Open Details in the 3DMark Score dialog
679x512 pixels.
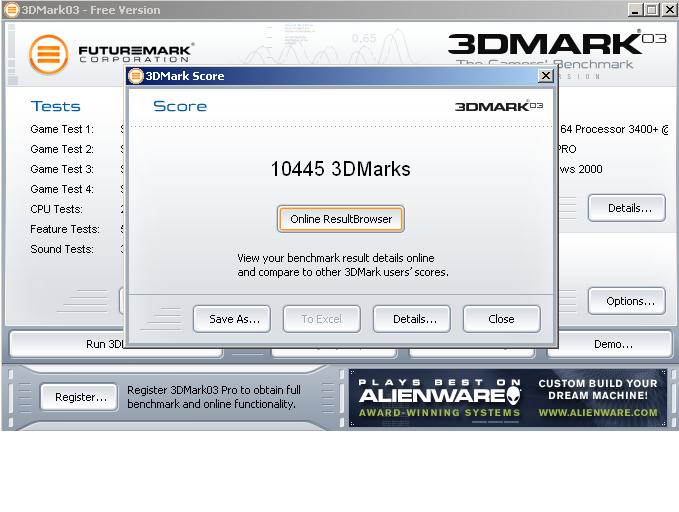[x=412, y=319]
